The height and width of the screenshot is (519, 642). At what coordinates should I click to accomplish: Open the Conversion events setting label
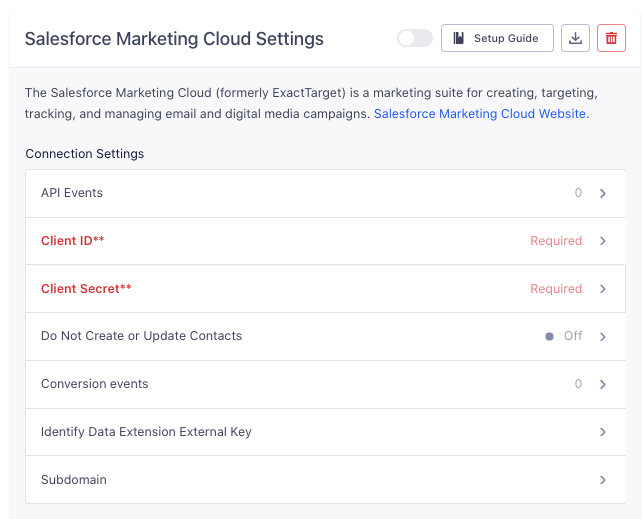94,384
